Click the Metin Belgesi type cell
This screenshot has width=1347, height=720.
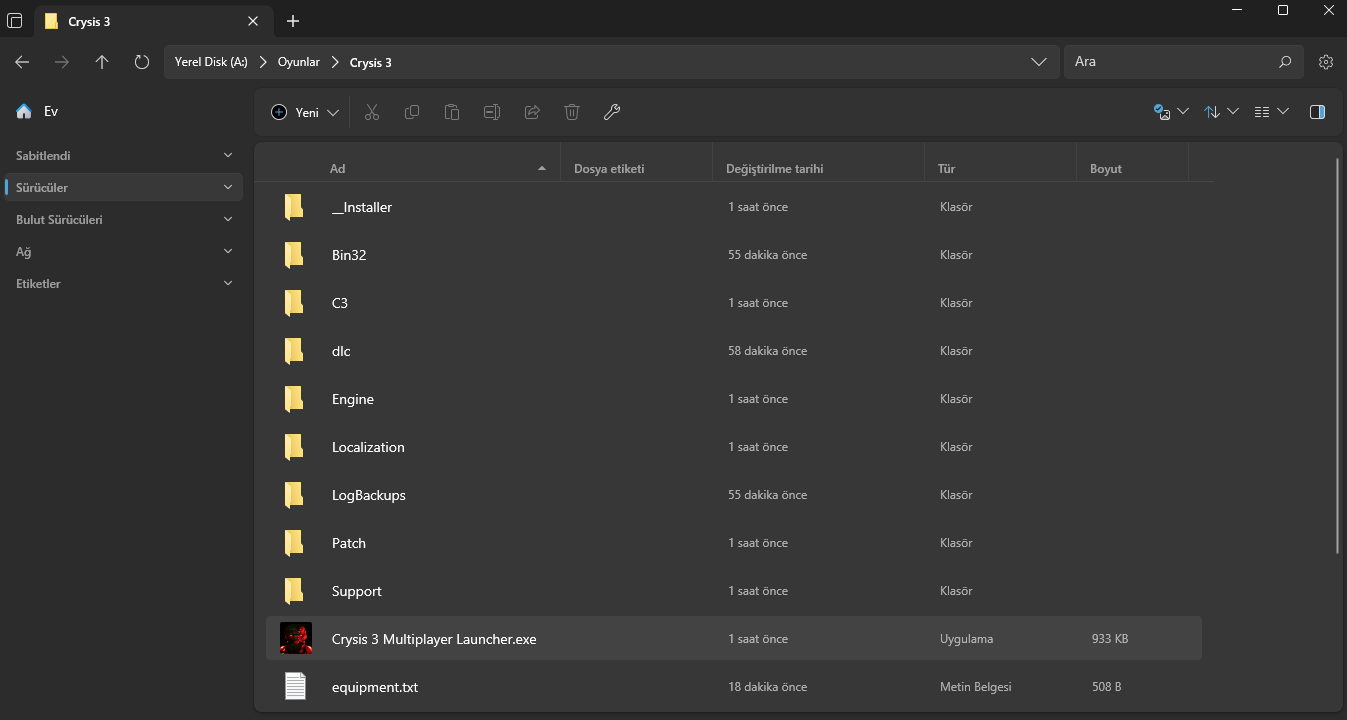tap(976, 687)
